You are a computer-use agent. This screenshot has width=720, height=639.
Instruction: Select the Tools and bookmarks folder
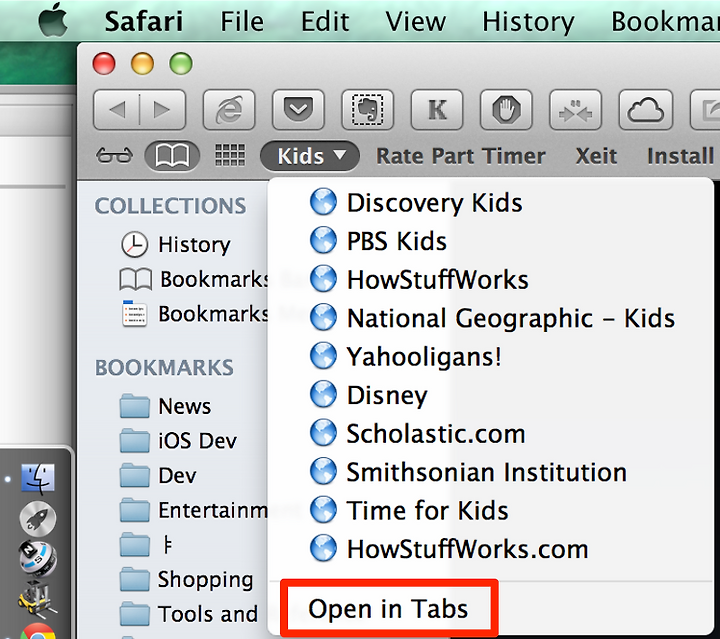189,614
